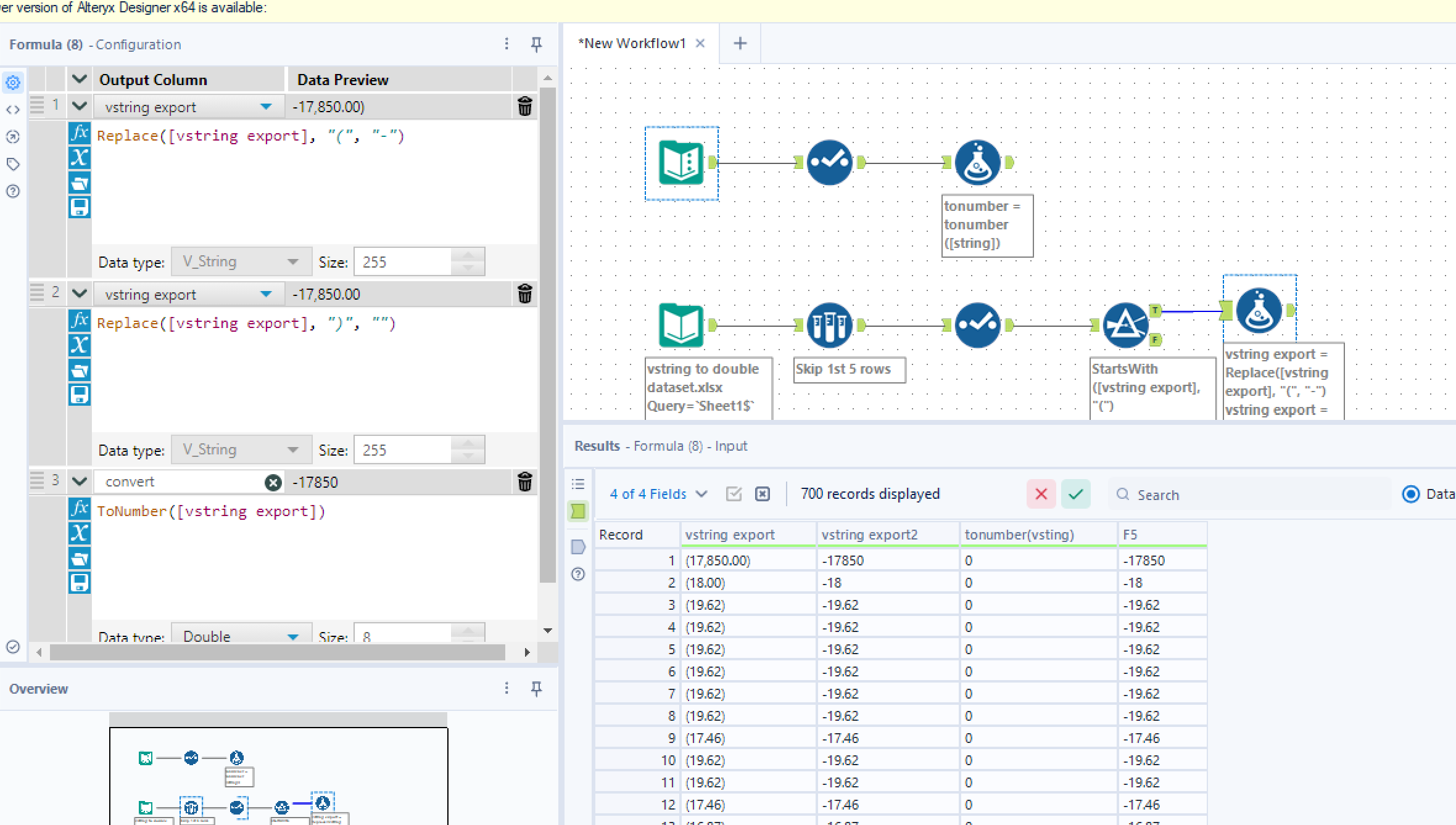Select the Sample tool Skip 1st 5 rows

[x=829, y=325]
